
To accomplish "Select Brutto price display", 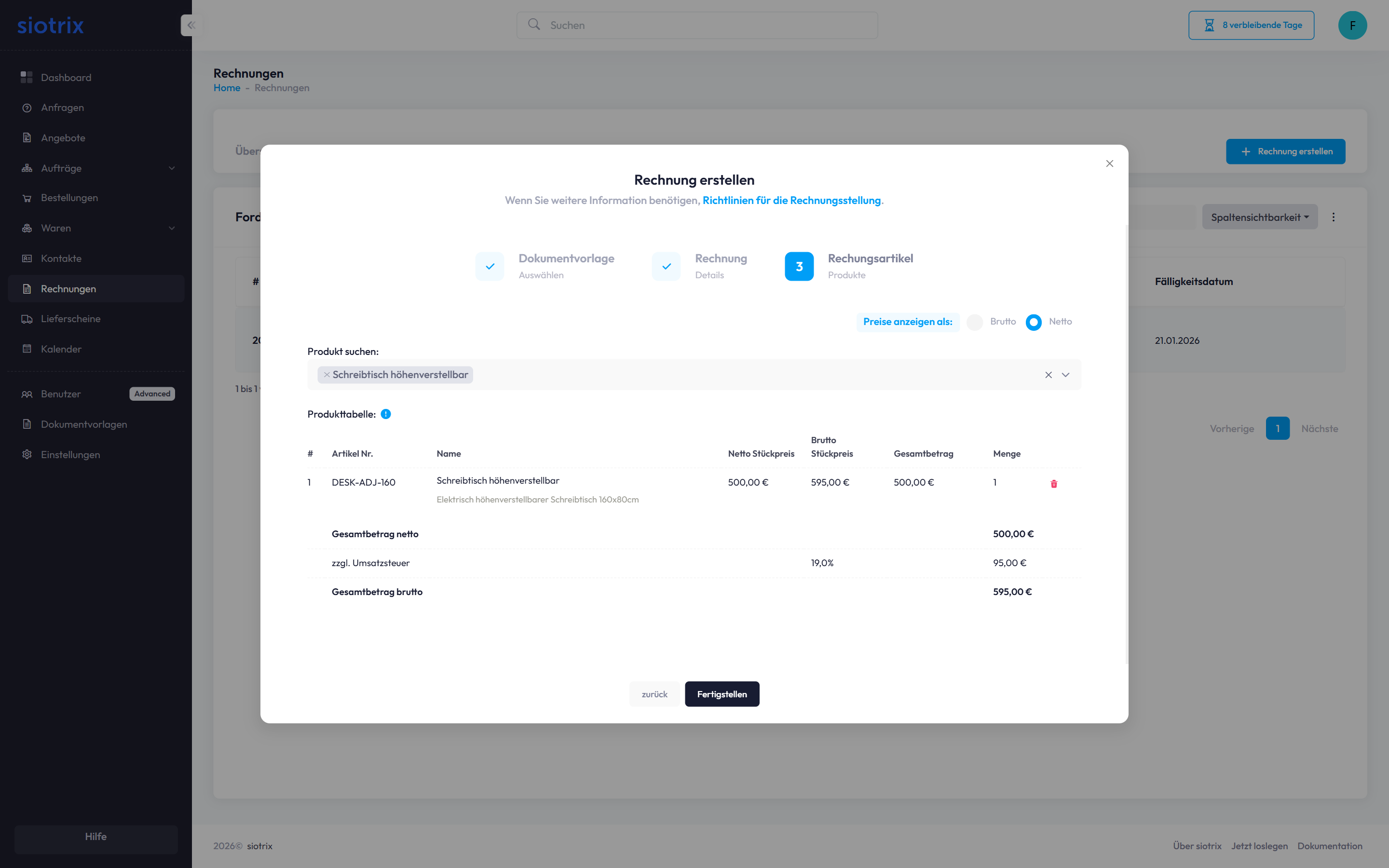I will point(975,322).
